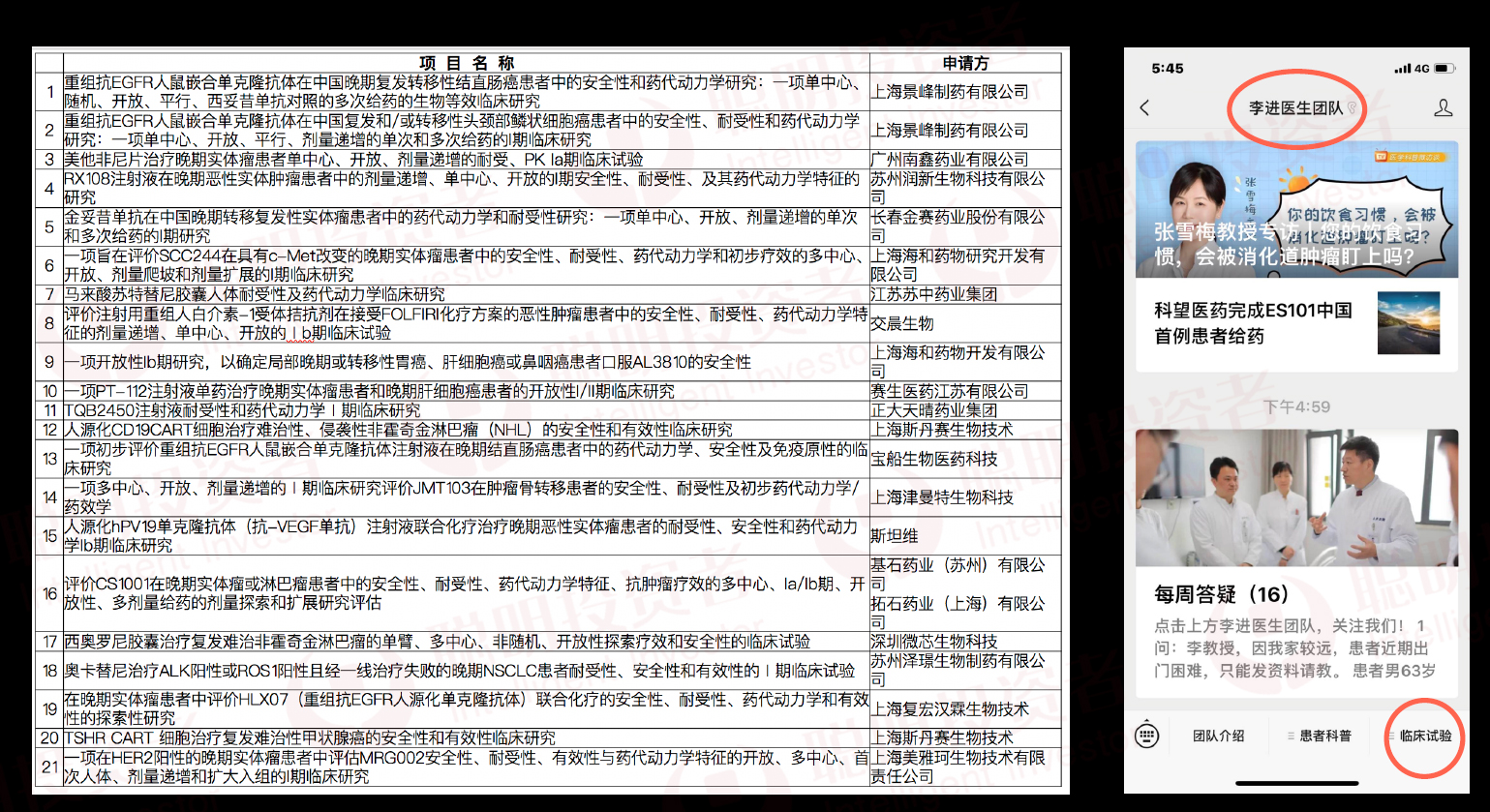Select row 11's TQB2450注射液 project name
Viewport: 1490px width, 812px height.
467,410
